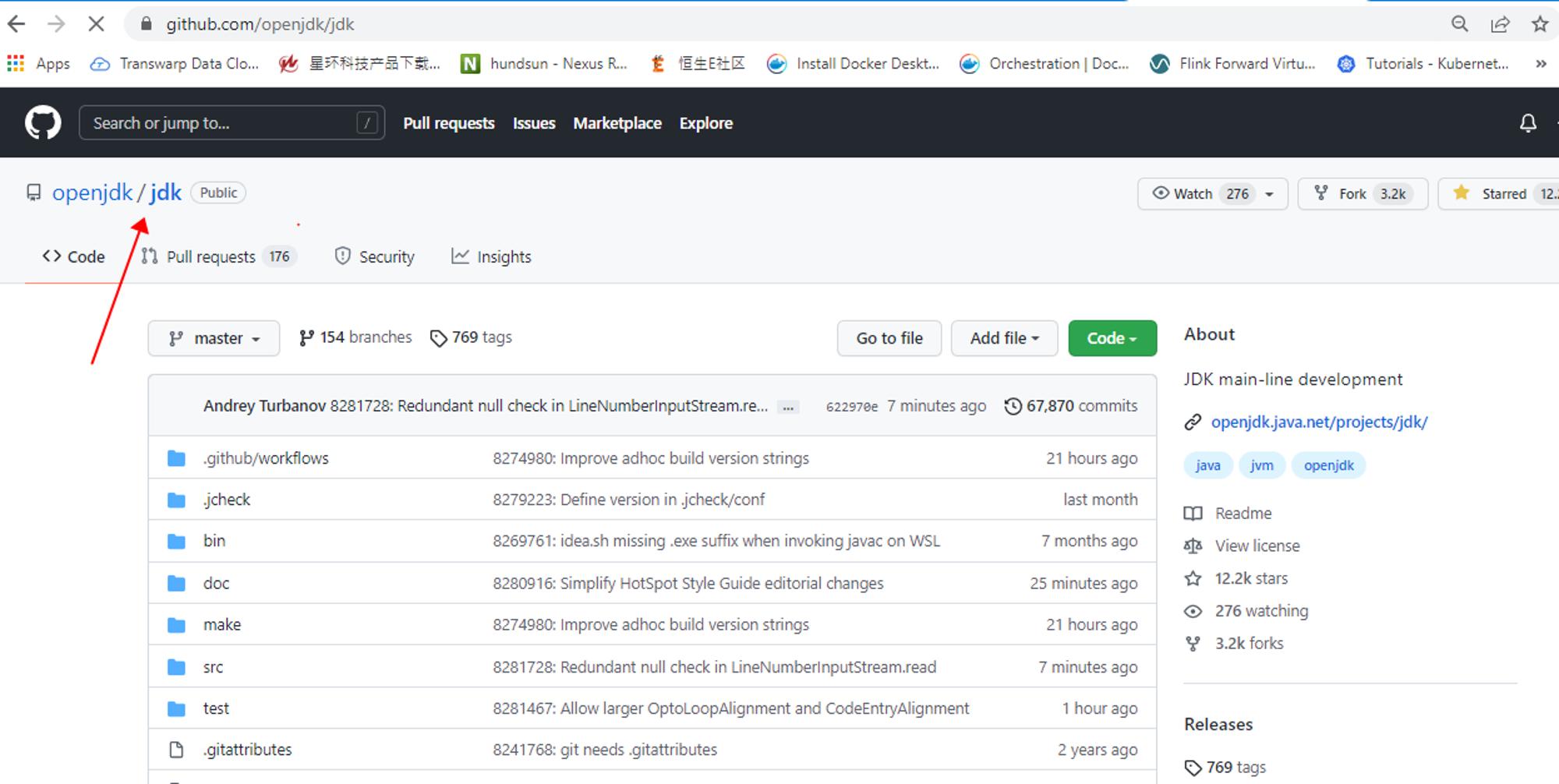Click the share page icon
The height and width of the screenshot is (784, 1559).
(x=1500, y=24)
